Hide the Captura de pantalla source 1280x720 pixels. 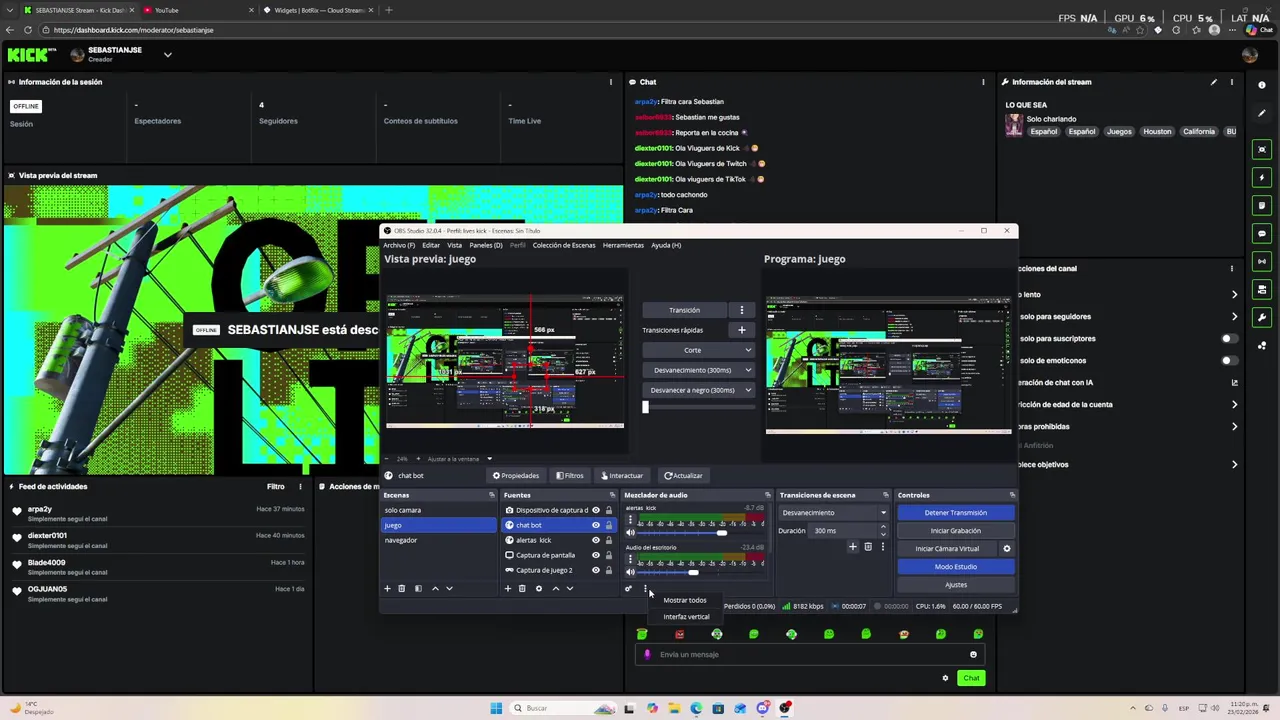(595, 555)
